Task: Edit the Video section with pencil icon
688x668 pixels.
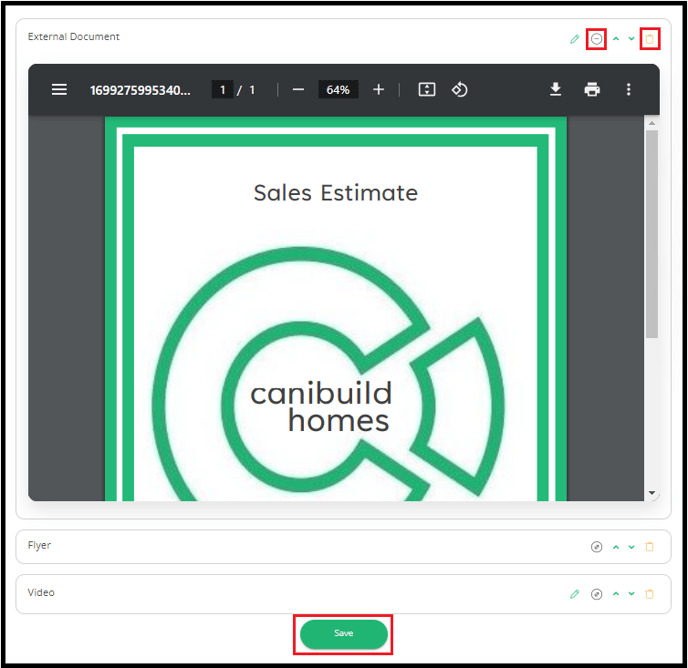Action: click(x=574, y=594)
